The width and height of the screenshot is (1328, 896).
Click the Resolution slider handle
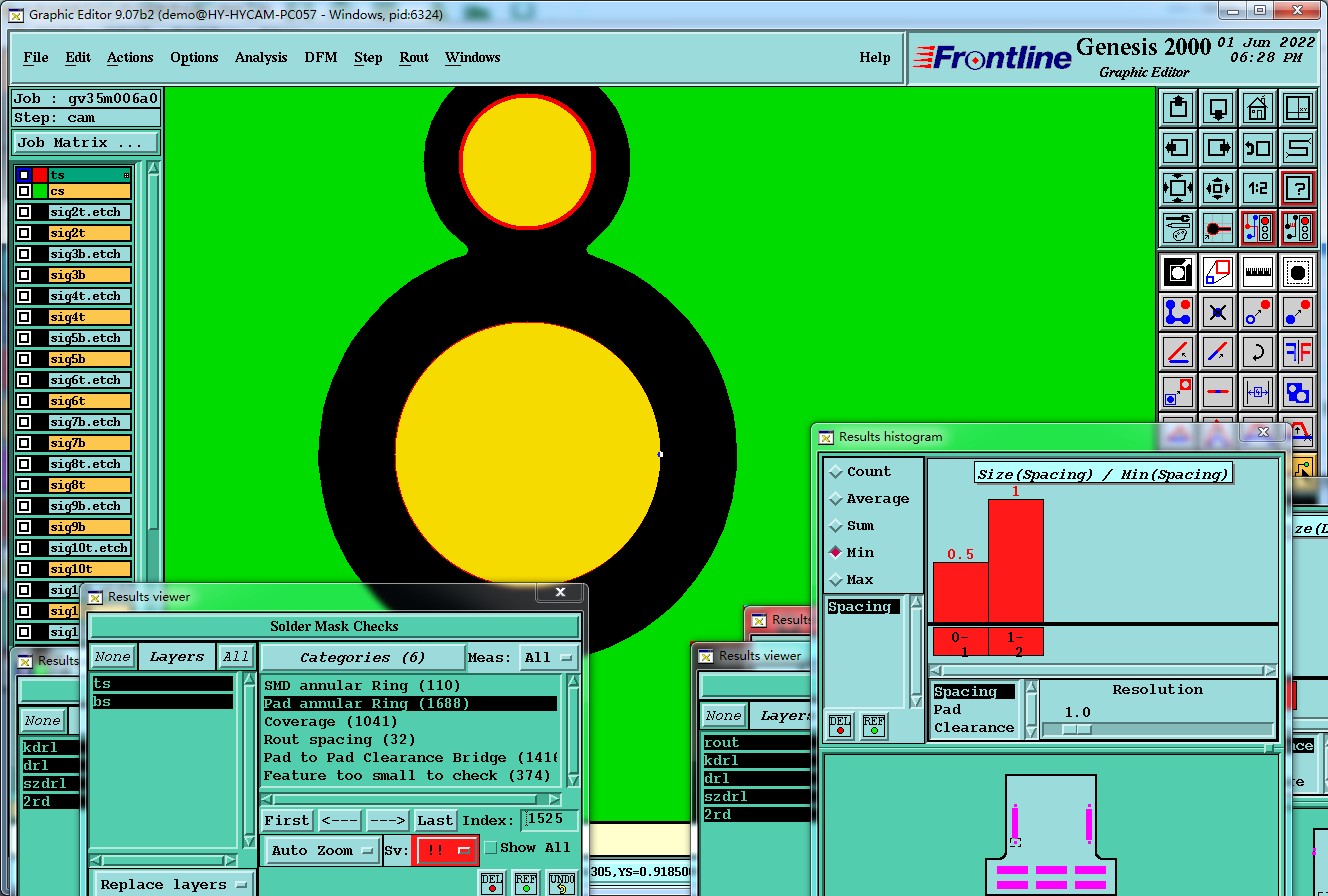(1076, 729)
